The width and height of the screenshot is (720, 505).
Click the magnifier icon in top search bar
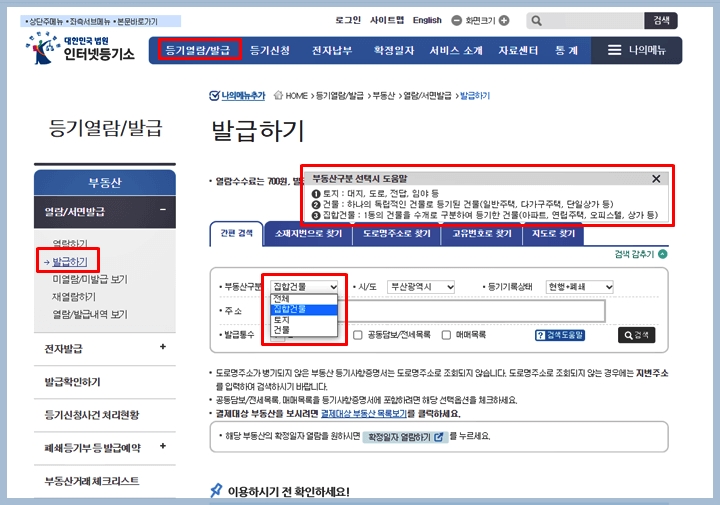536,21
